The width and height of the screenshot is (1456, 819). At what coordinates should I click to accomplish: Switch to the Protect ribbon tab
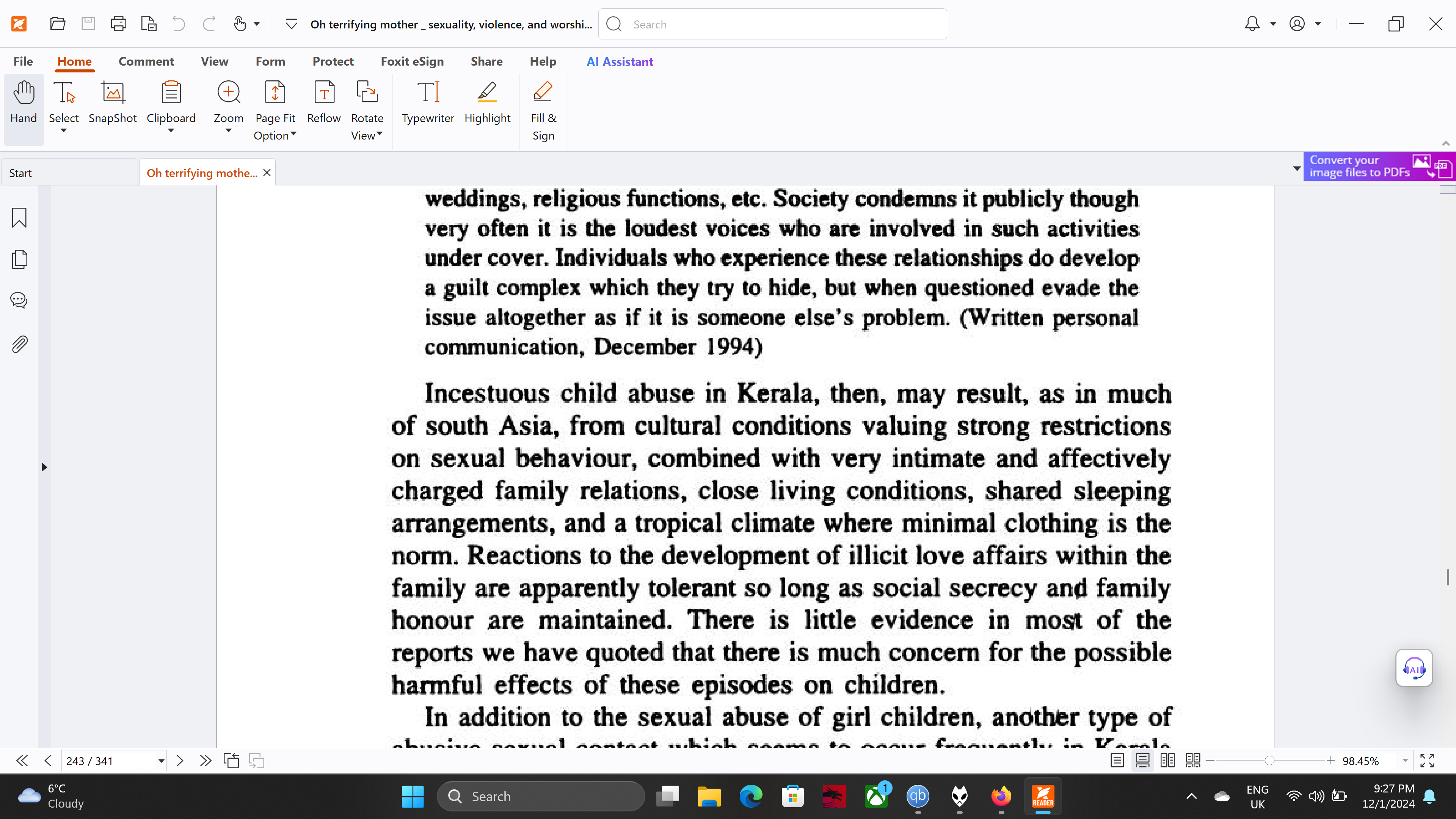coord(333,61)
